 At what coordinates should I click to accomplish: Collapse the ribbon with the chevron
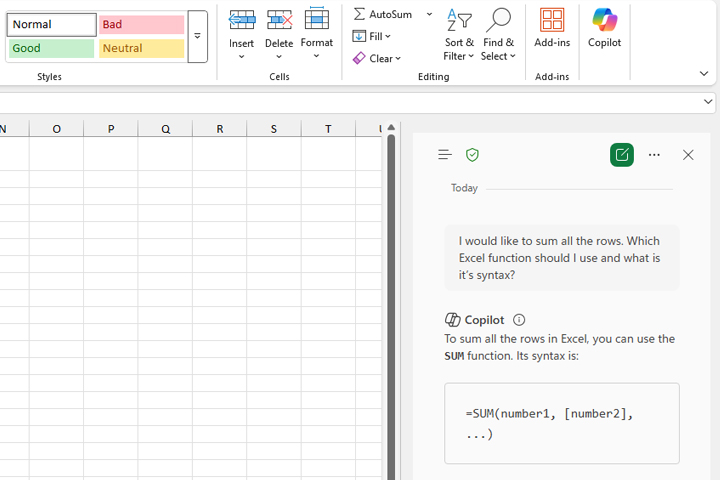(704, 73)
